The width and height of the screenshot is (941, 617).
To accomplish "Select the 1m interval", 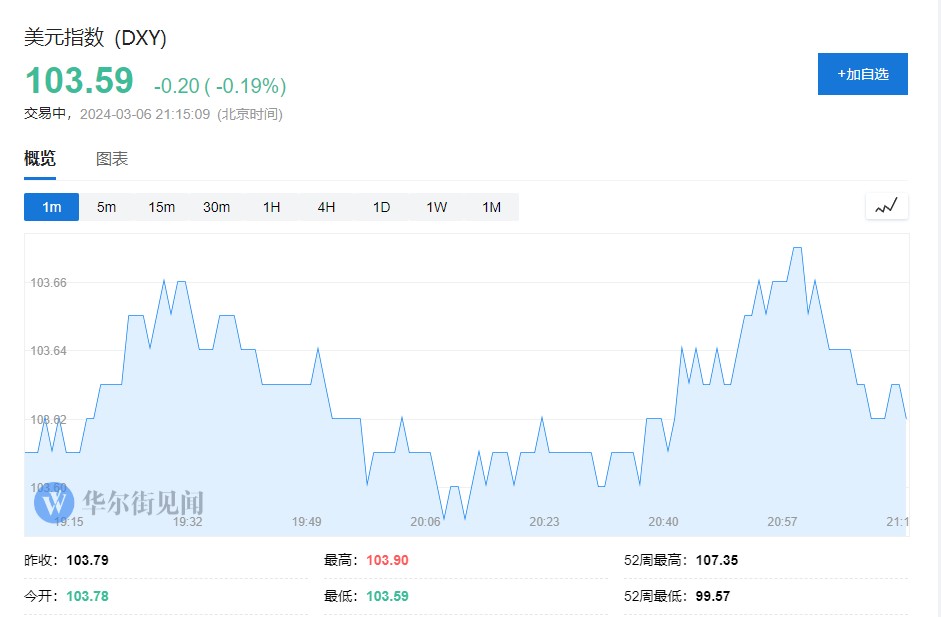I will tap(52, 207).
